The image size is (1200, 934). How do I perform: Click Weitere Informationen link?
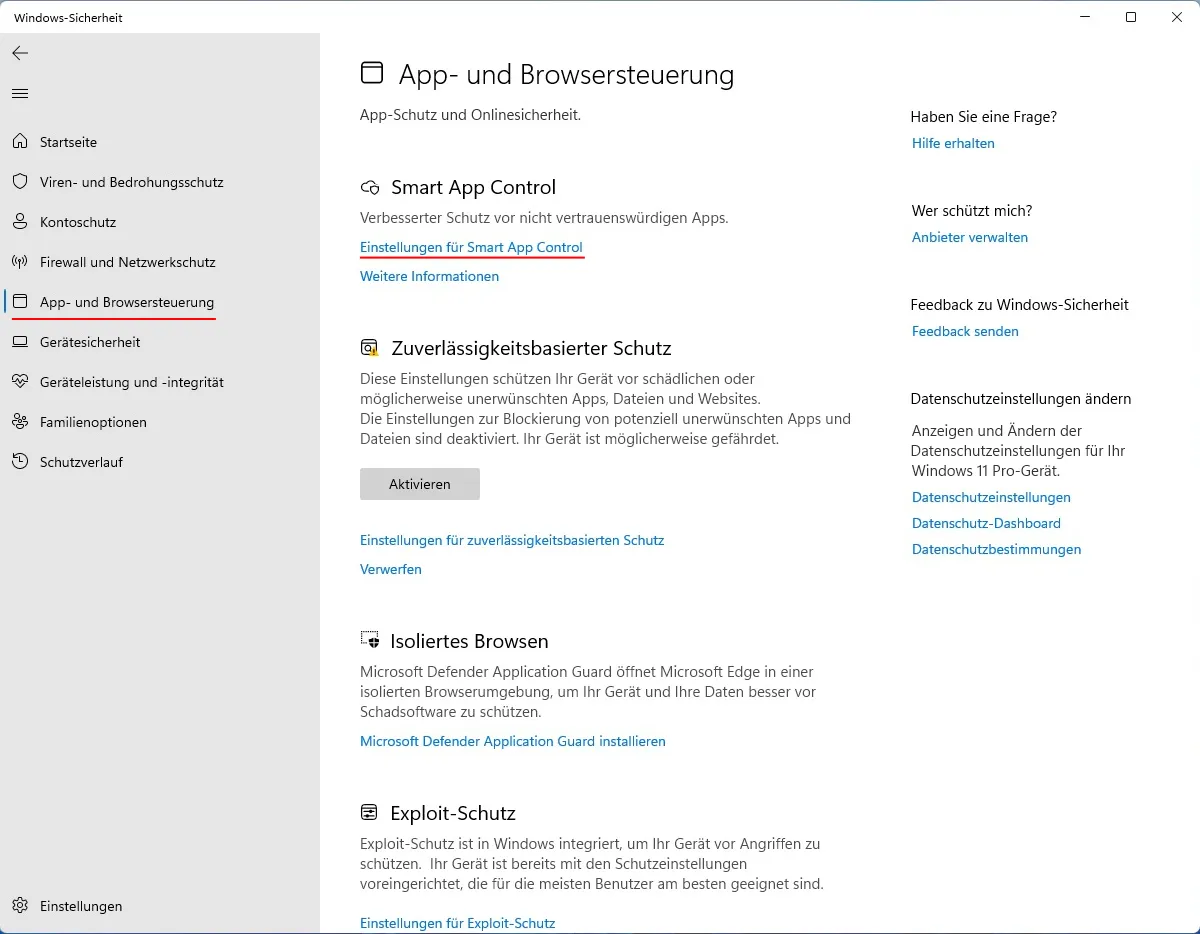click(x=429, y=276)
